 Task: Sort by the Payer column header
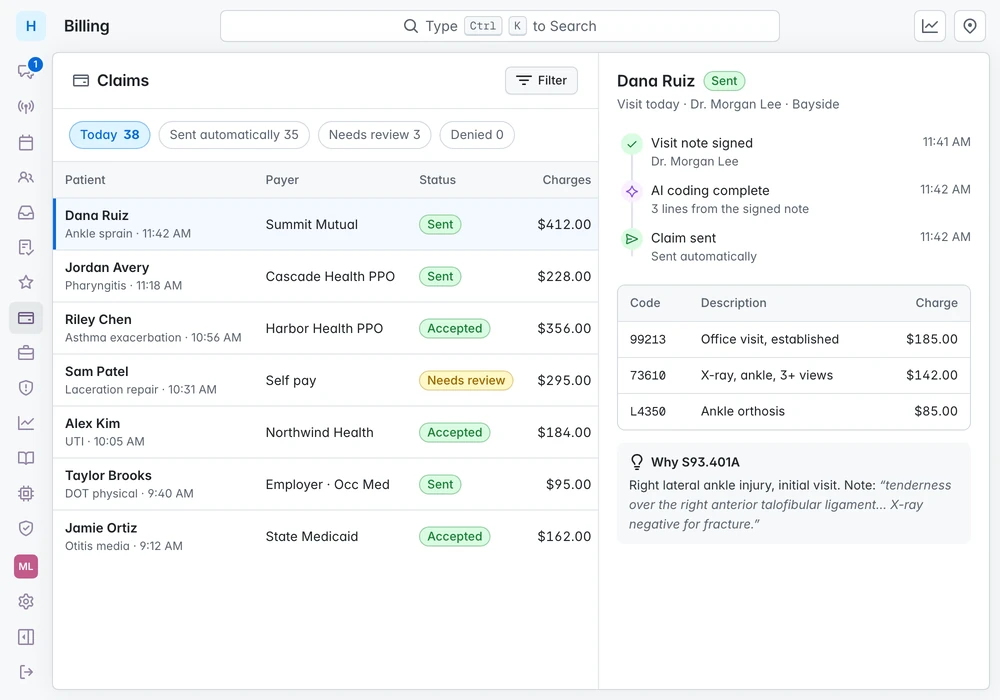(x=282, y=180)
